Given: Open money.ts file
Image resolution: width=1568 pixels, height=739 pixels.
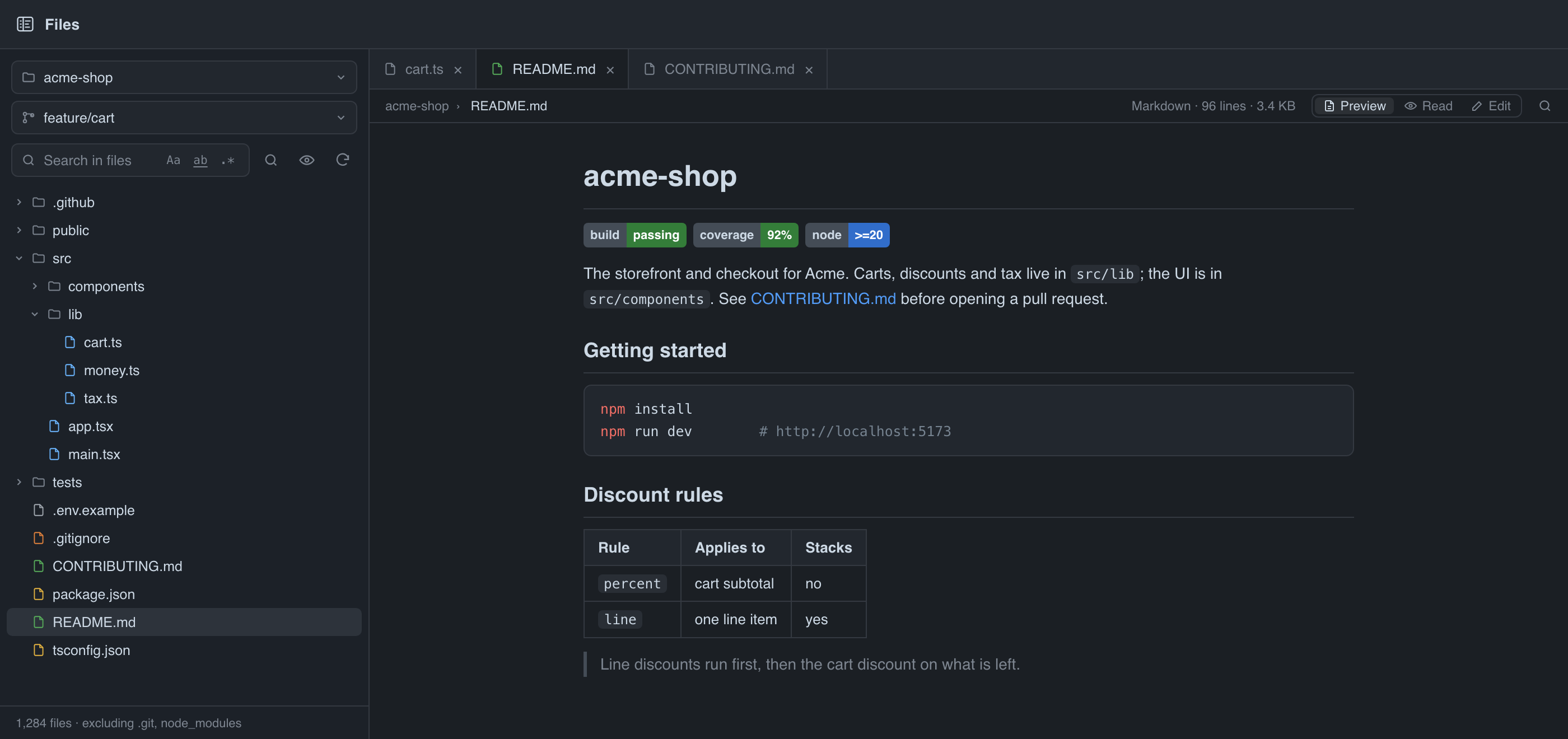Looking at the screenshot, I should [x=184, y=370].
